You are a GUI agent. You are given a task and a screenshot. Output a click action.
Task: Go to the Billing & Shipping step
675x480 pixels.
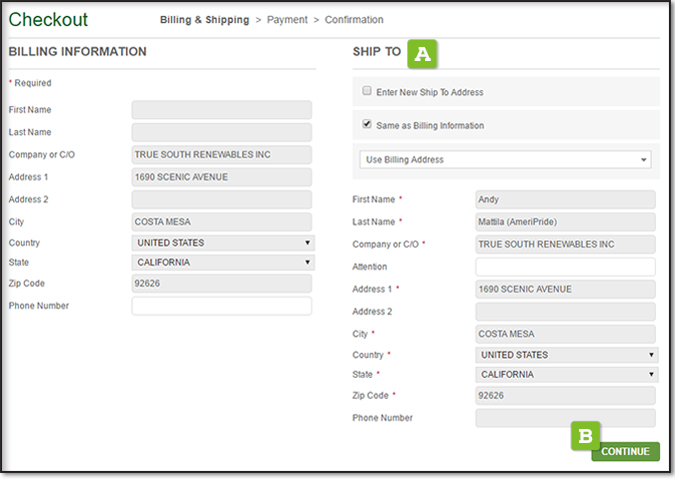(204, 20)
